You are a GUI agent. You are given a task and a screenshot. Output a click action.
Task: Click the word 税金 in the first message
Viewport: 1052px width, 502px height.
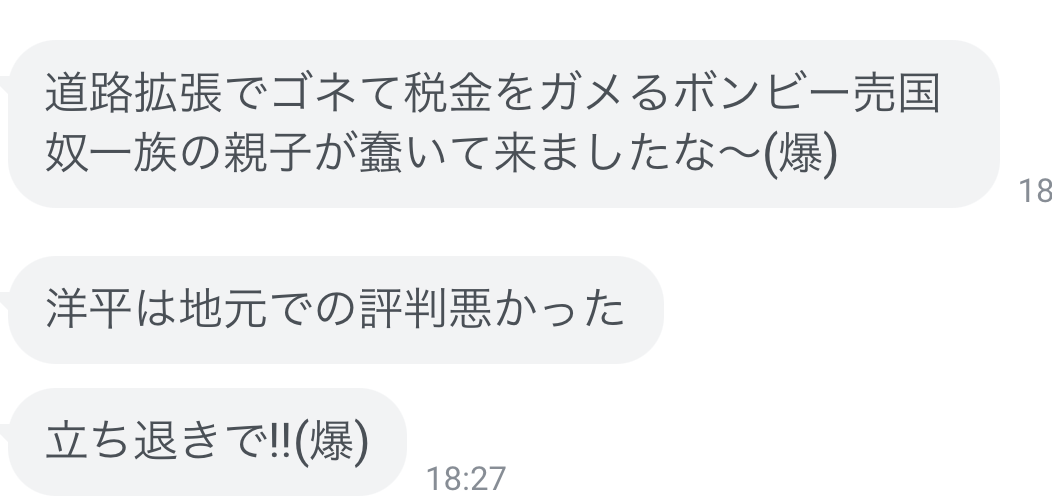pyautogui.click(x=448, y=92)
